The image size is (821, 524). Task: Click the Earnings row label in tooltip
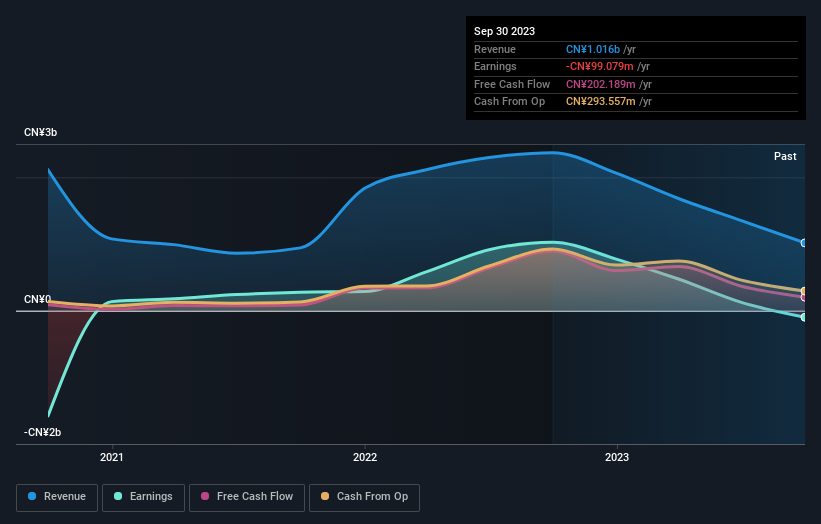495,66
